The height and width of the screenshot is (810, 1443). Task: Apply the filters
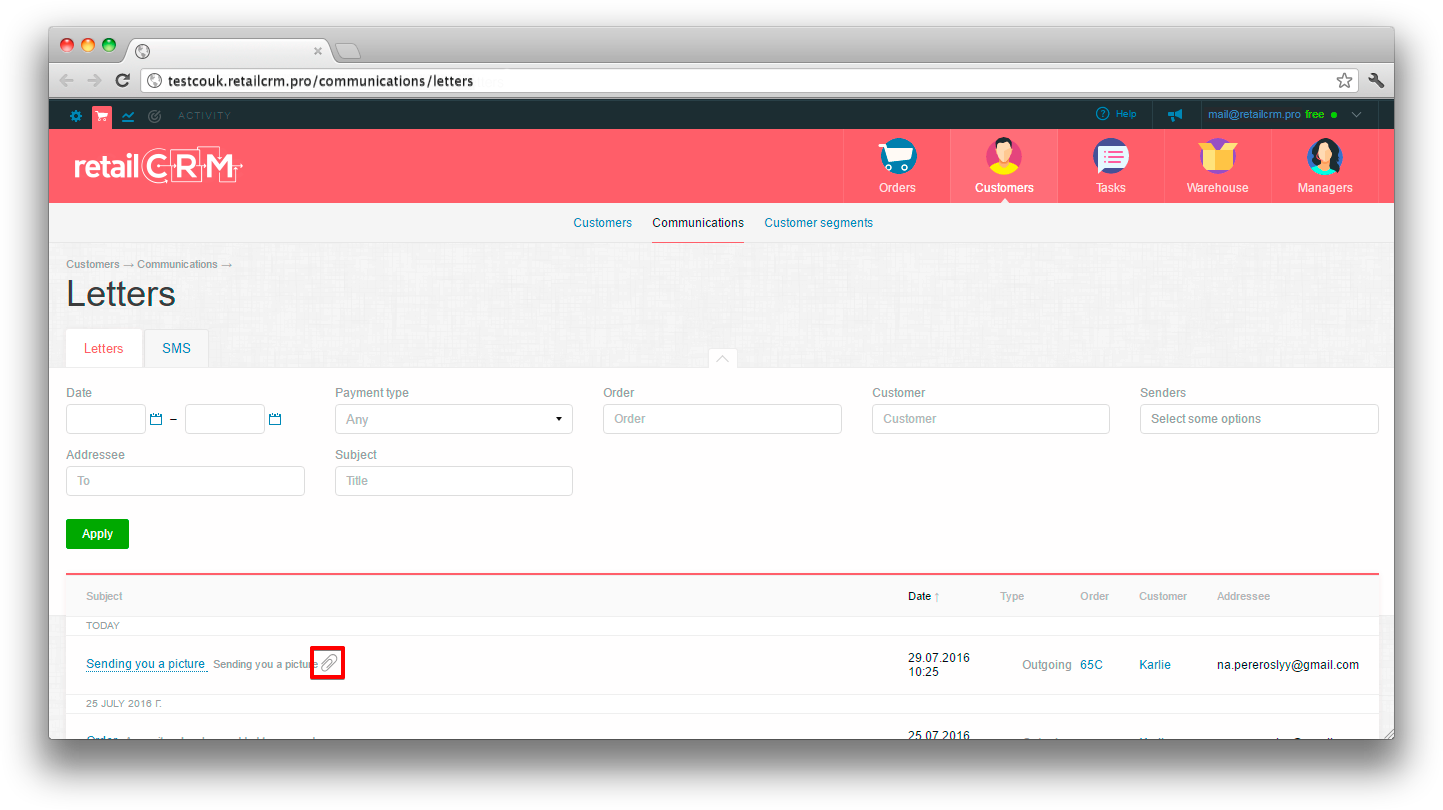(x=97, y=534)
